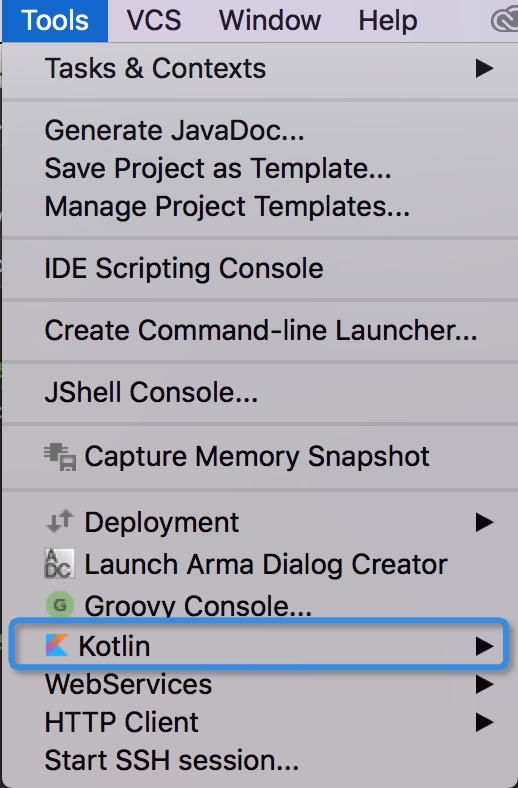Click the Capture Memory Snapshot icon
This screenshot has height=788, width=518.
point(60,456)
